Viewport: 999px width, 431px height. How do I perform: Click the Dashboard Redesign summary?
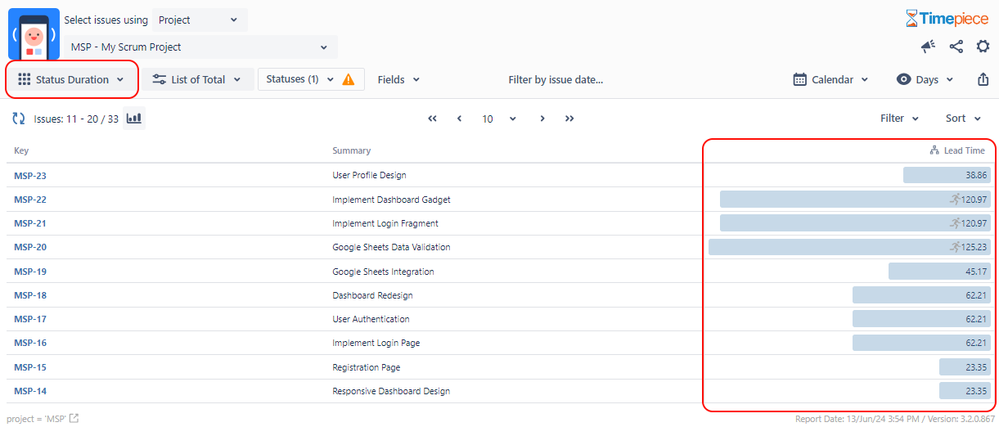coord(373,295)
